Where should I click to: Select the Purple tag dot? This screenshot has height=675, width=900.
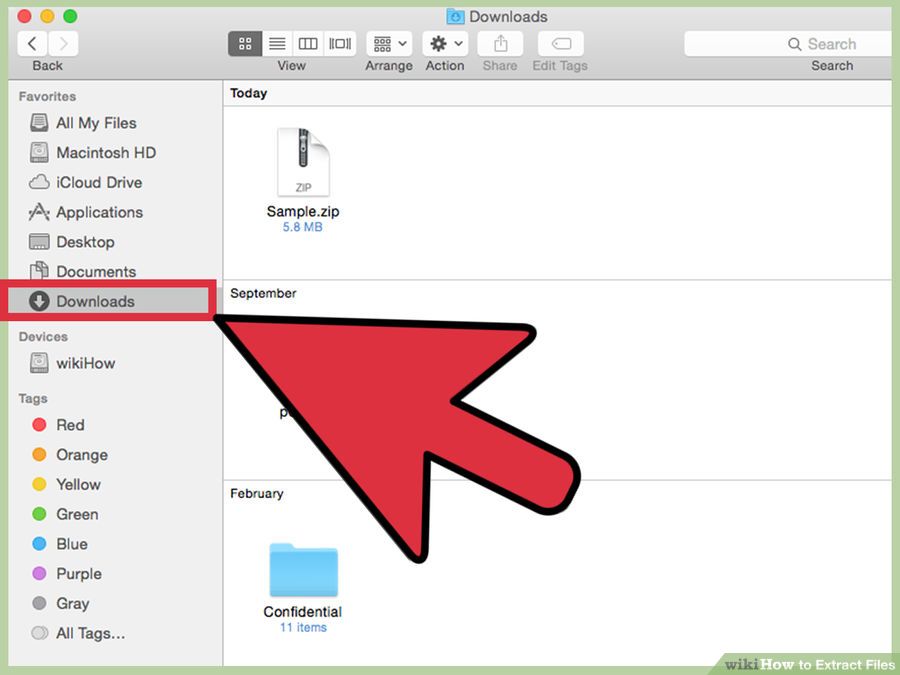(x=39, y=573)
